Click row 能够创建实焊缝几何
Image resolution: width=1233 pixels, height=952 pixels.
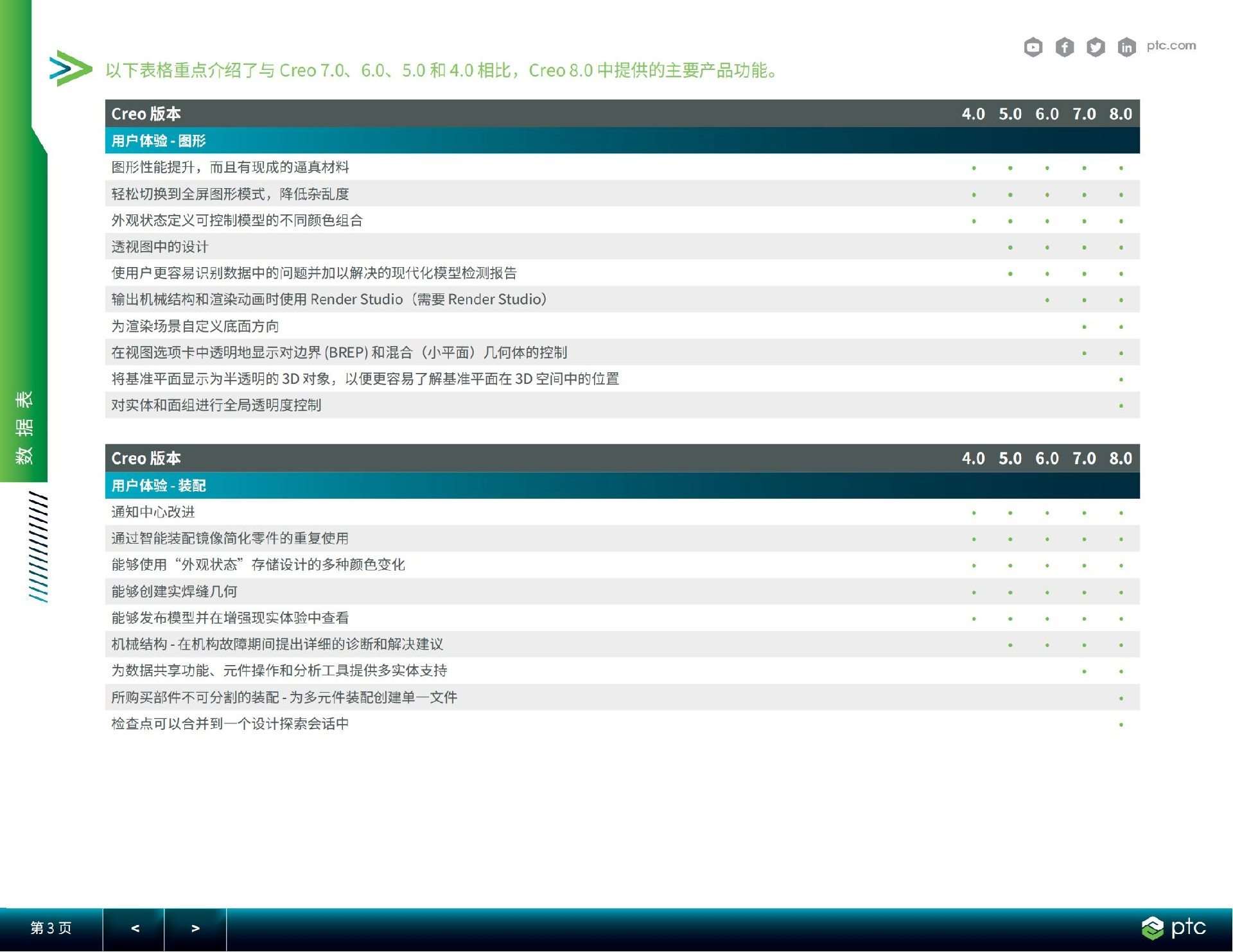click(x=622, y=591)
